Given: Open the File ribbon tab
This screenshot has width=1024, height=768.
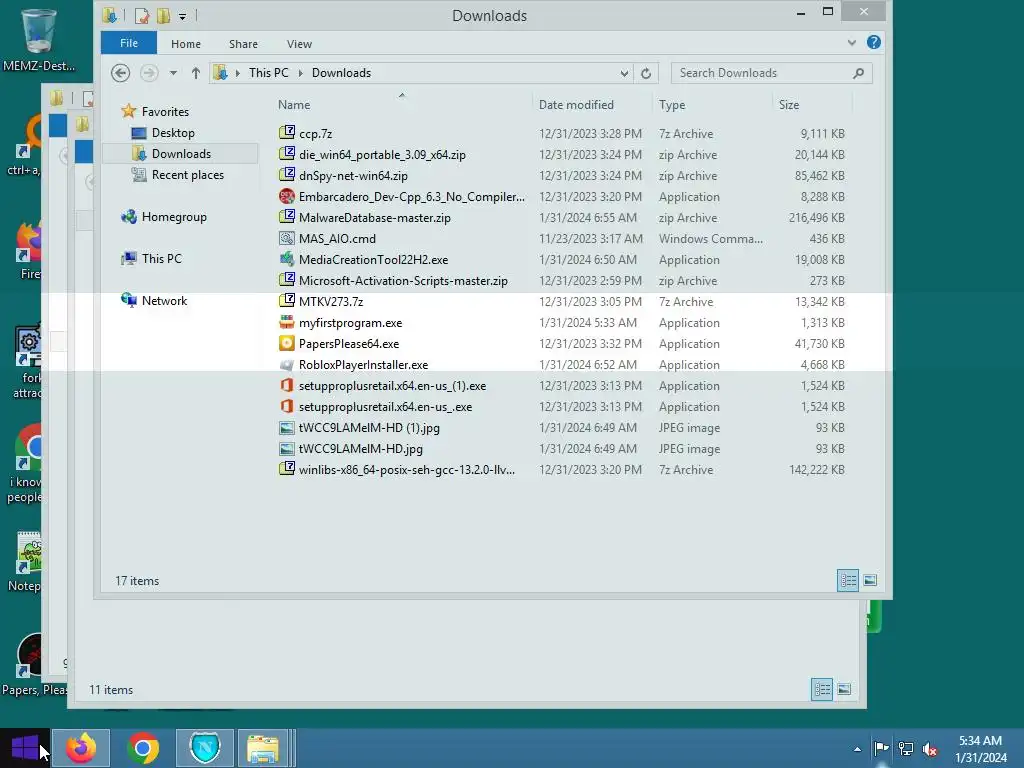Looking at the screenshot, I should pos(129,43).
